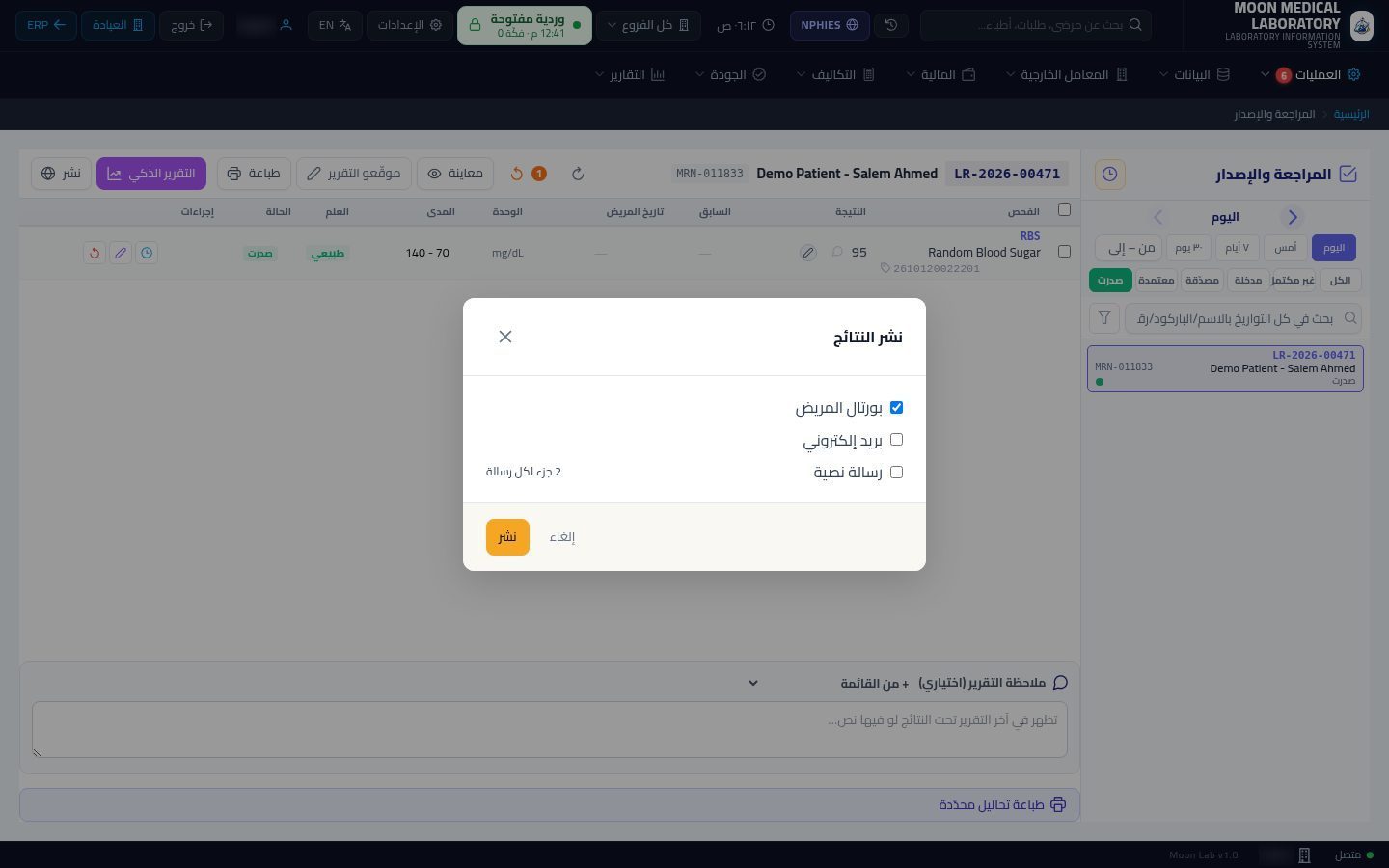Select the RBS Random Blood Sugar row checkbox
Screen dimensions: 1389x868
[1064, 252]
